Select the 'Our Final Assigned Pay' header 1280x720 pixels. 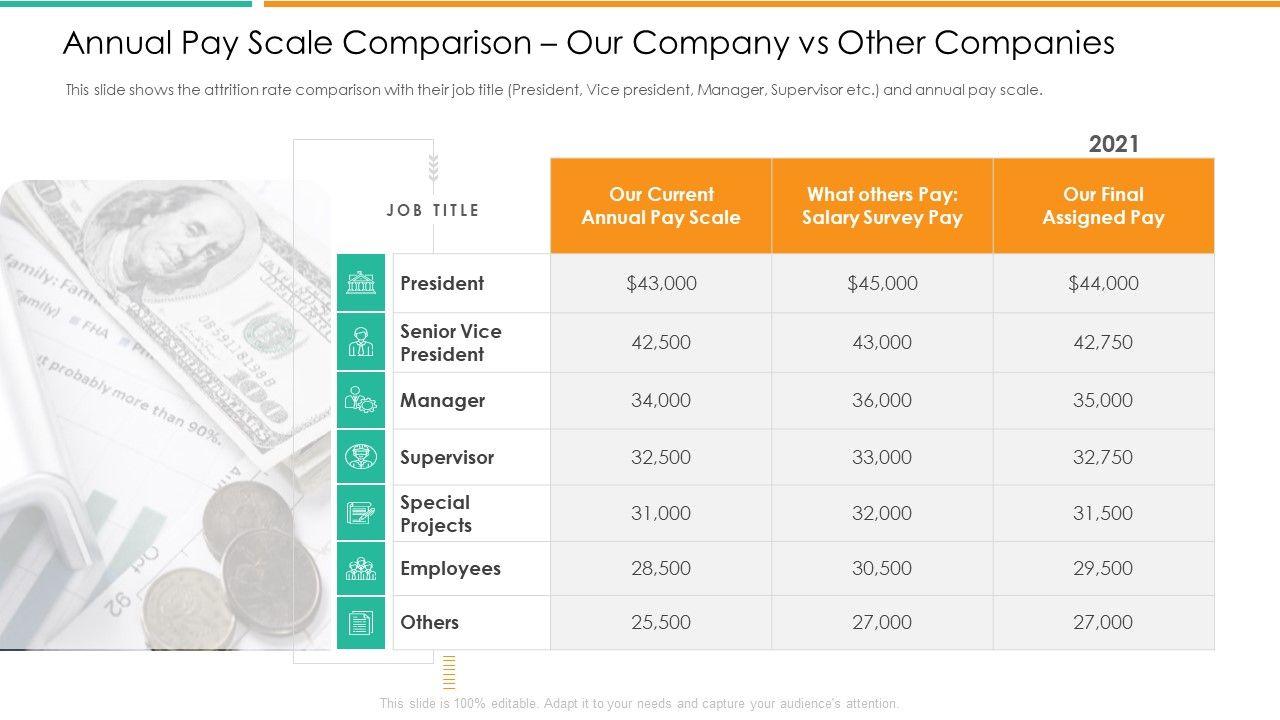pyautogui.click(x=1103, y=206)
